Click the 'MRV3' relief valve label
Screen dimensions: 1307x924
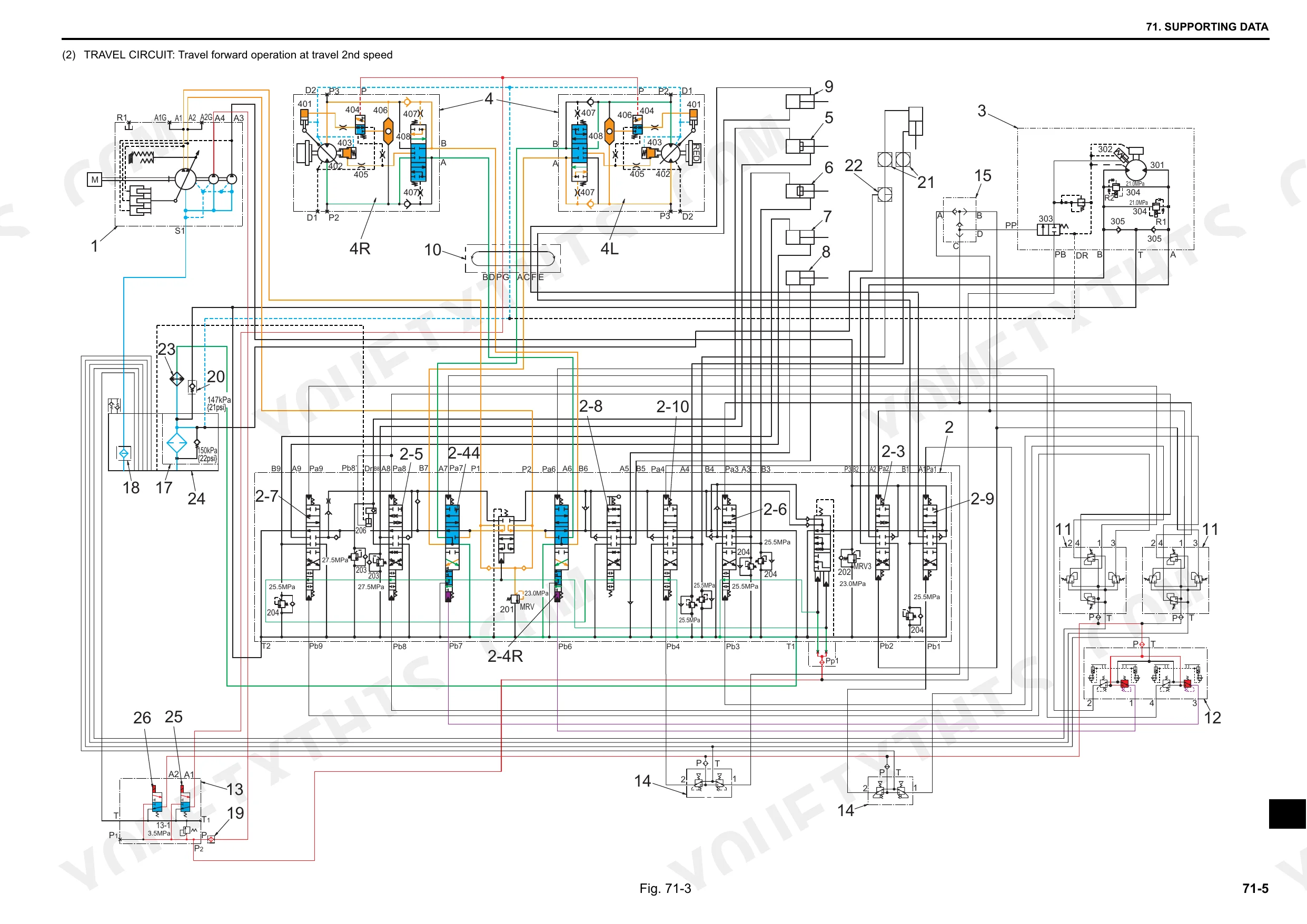tap(863, 567)
